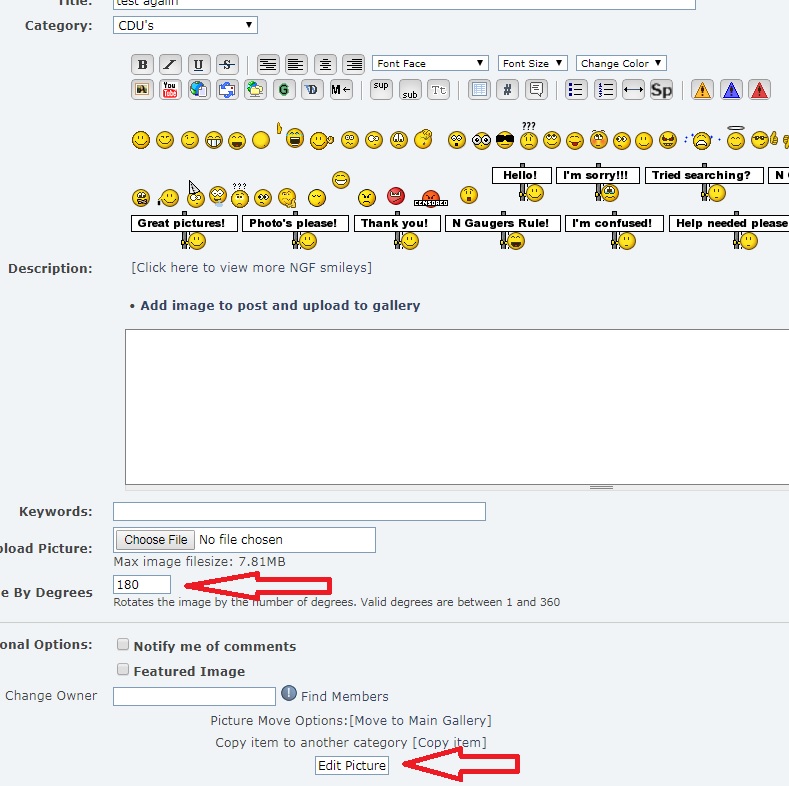Insert red warning triangle tag
This screenshot has width=789, height=786.
759,90
